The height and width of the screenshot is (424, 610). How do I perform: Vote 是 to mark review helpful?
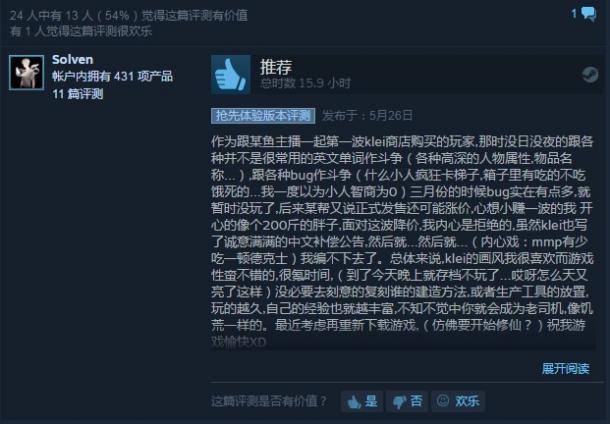[x=362, y=401]
